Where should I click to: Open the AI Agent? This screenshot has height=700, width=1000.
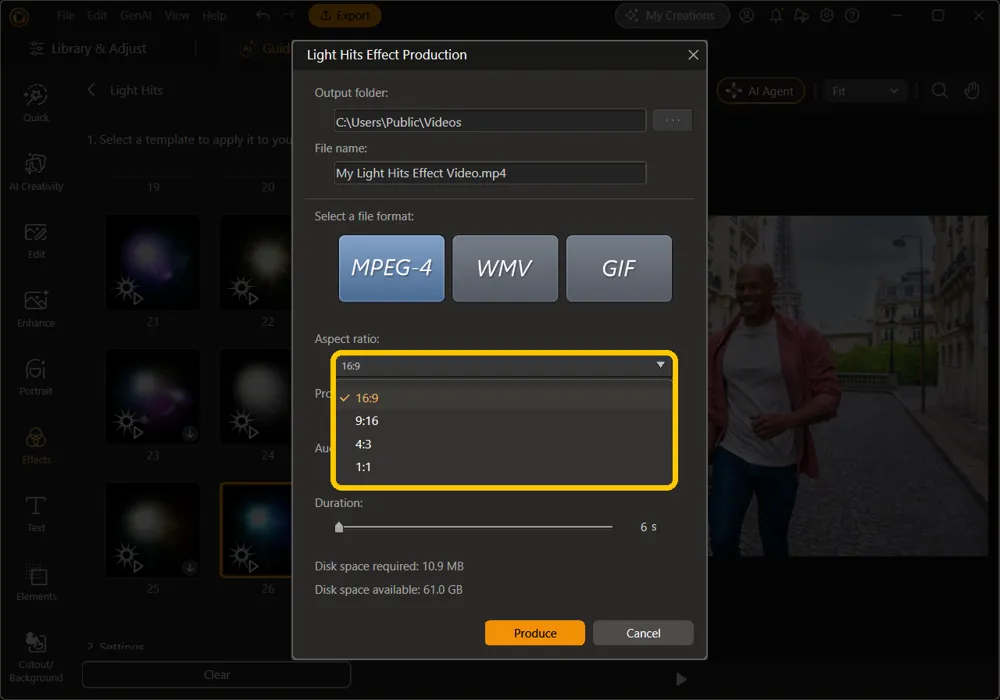tap(760, 91)
